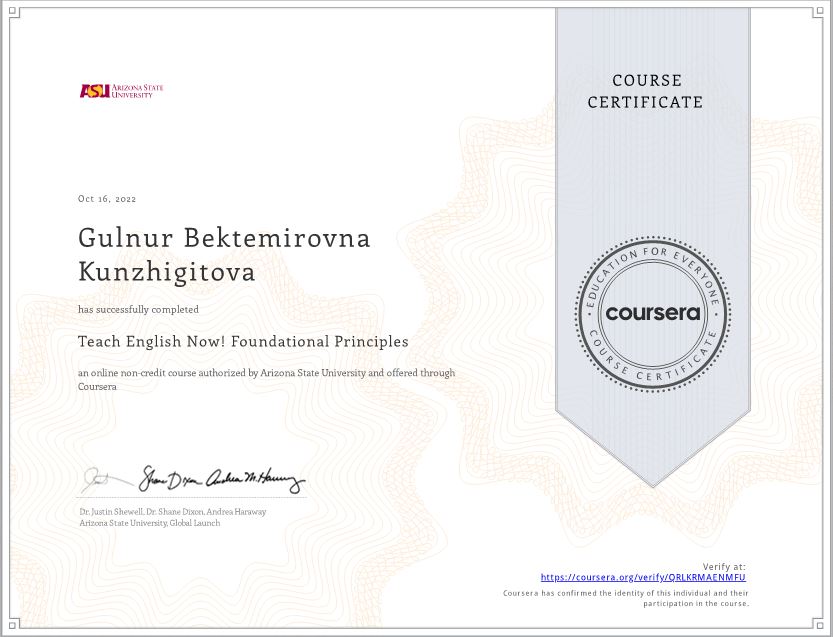The image size is (833, 637).
Task: Click the name 'Gulnur Bektemirovna'
Action: point(224,237)
